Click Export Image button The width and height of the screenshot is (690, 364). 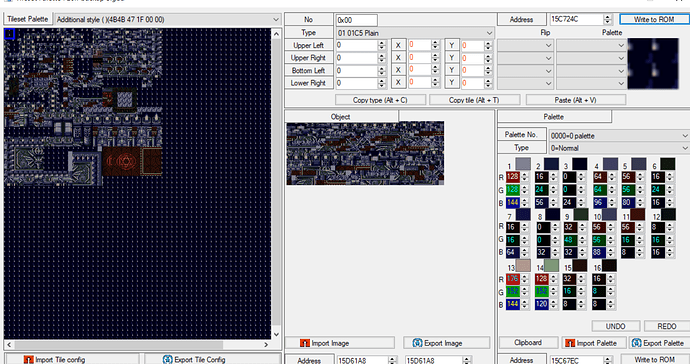446,343
